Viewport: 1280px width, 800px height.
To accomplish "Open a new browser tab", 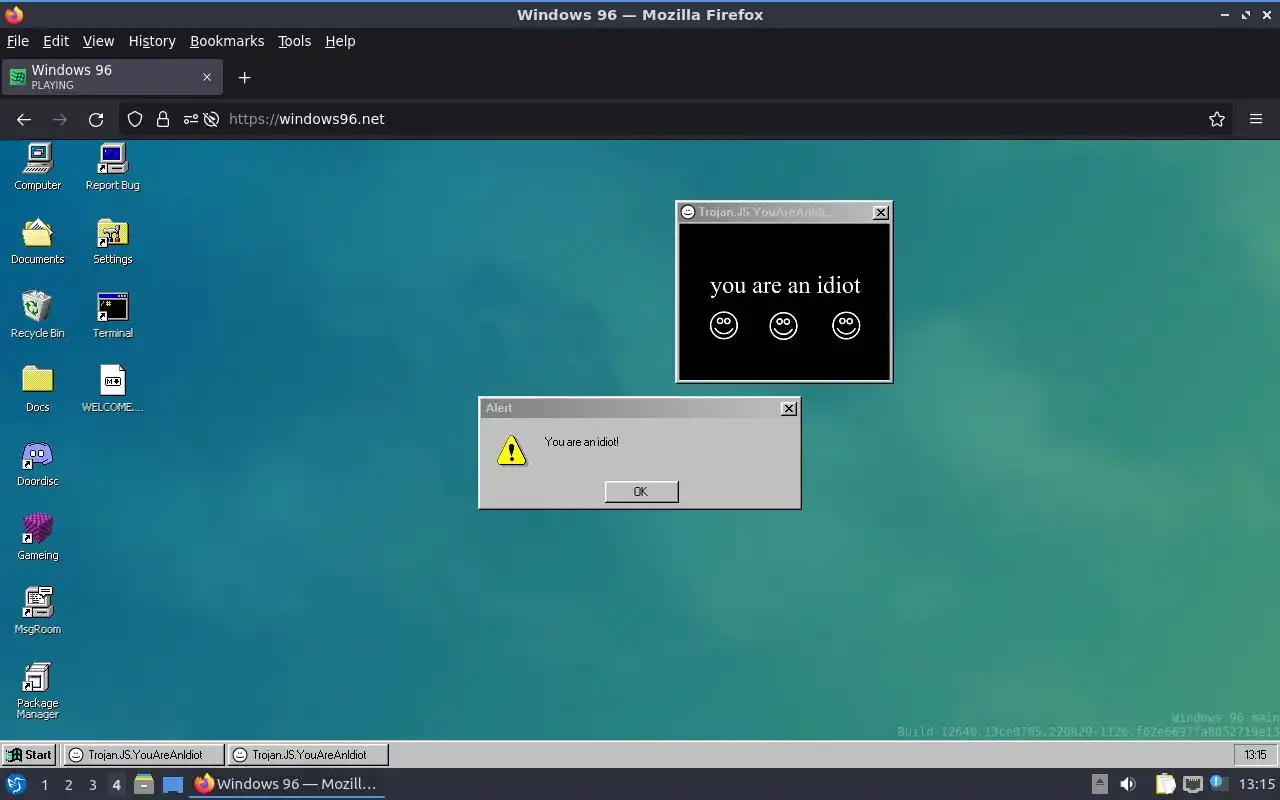I will click(x=244, y=77).
